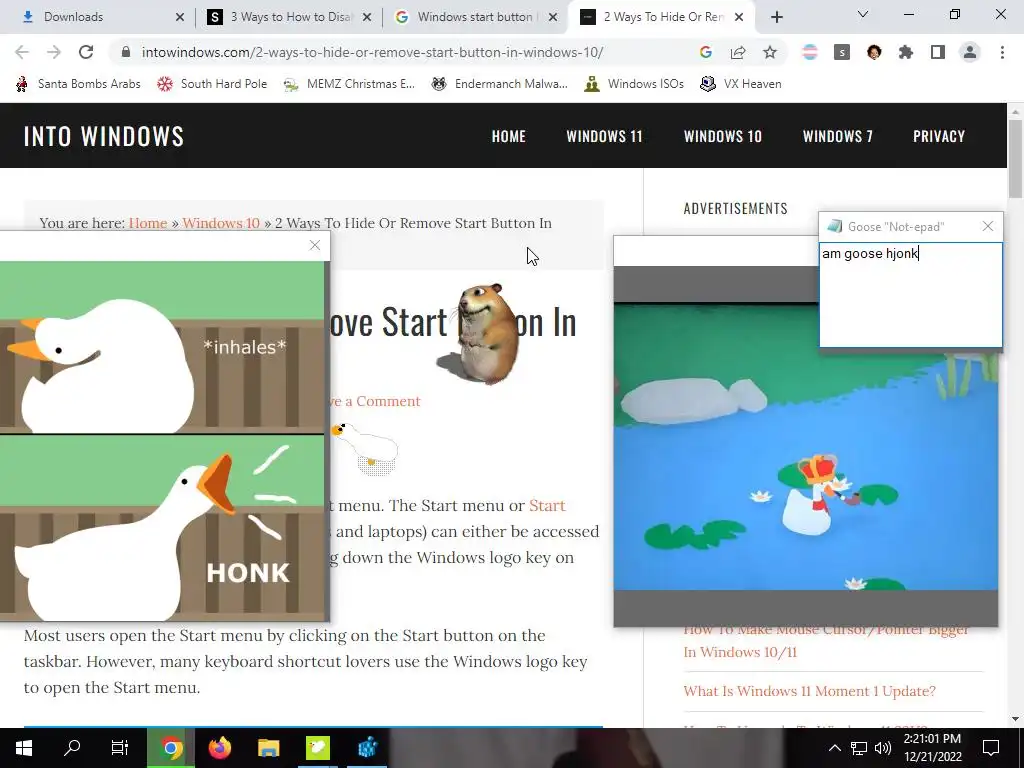Open Desktop Goose app on taskbar
1024x768 pixels.
318,748
